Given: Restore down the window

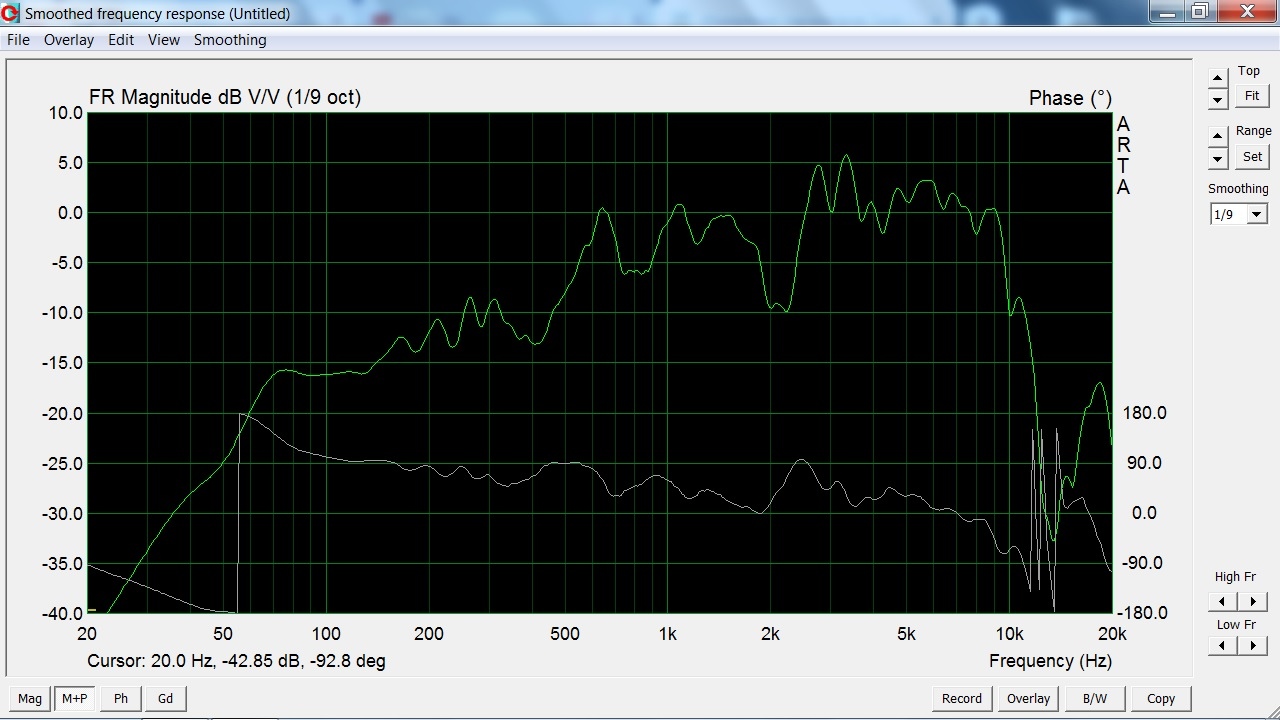Looking at the screenshot, I should point(1199,11).
